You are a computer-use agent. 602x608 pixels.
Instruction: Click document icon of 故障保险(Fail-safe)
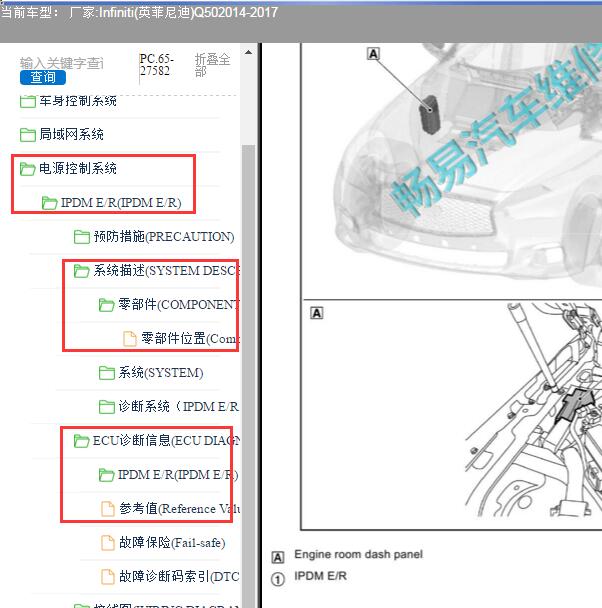108,543
